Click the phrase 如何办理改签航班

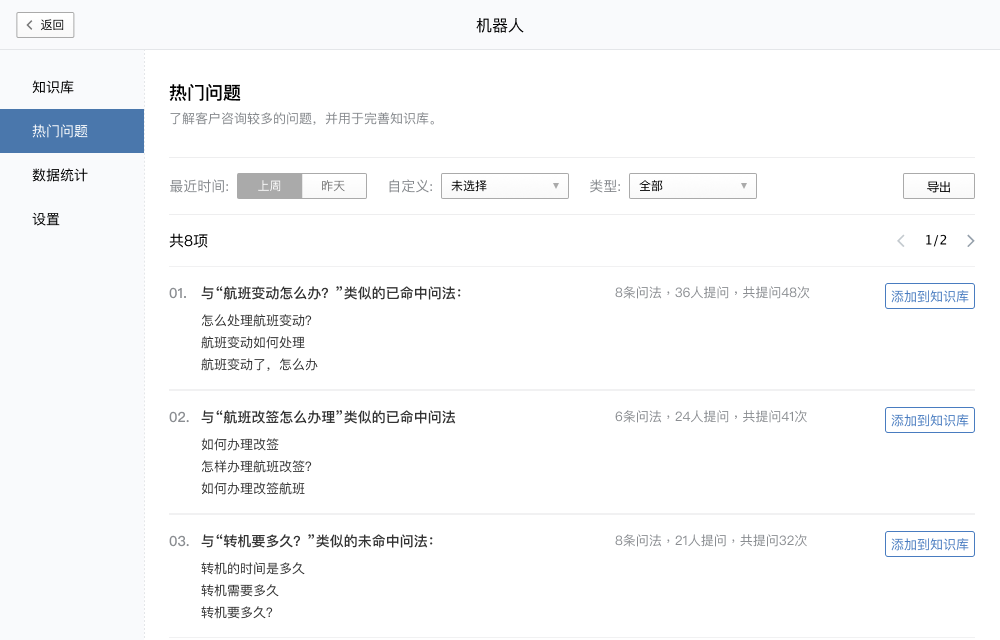coord(253,489)
